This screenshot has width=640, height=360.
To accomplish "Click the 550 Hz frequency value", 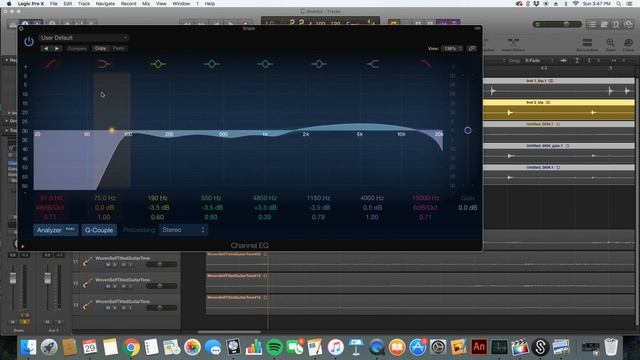I will 211,198.
